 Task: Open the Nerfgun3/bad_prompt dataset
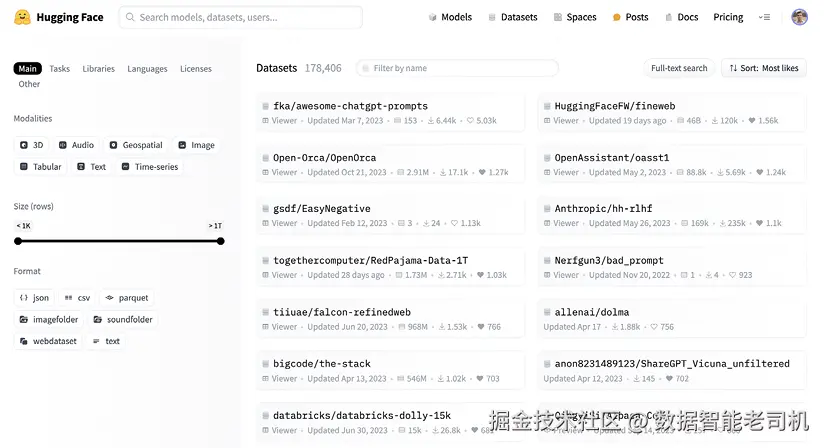pyautogui.click(x=672, y=267)
